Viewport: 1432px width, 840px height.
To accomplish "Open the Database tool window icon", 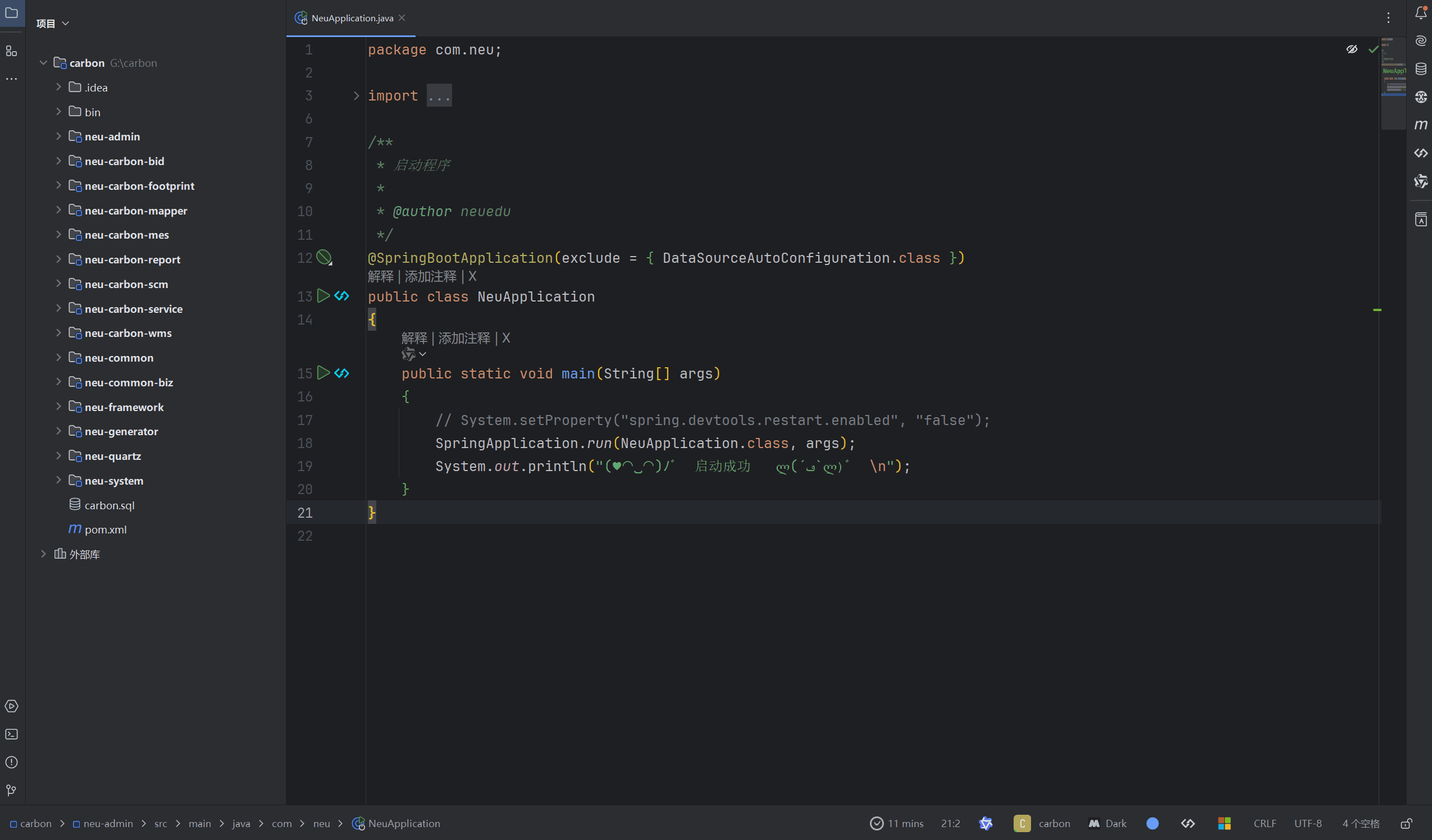I will pos(1421,69).
